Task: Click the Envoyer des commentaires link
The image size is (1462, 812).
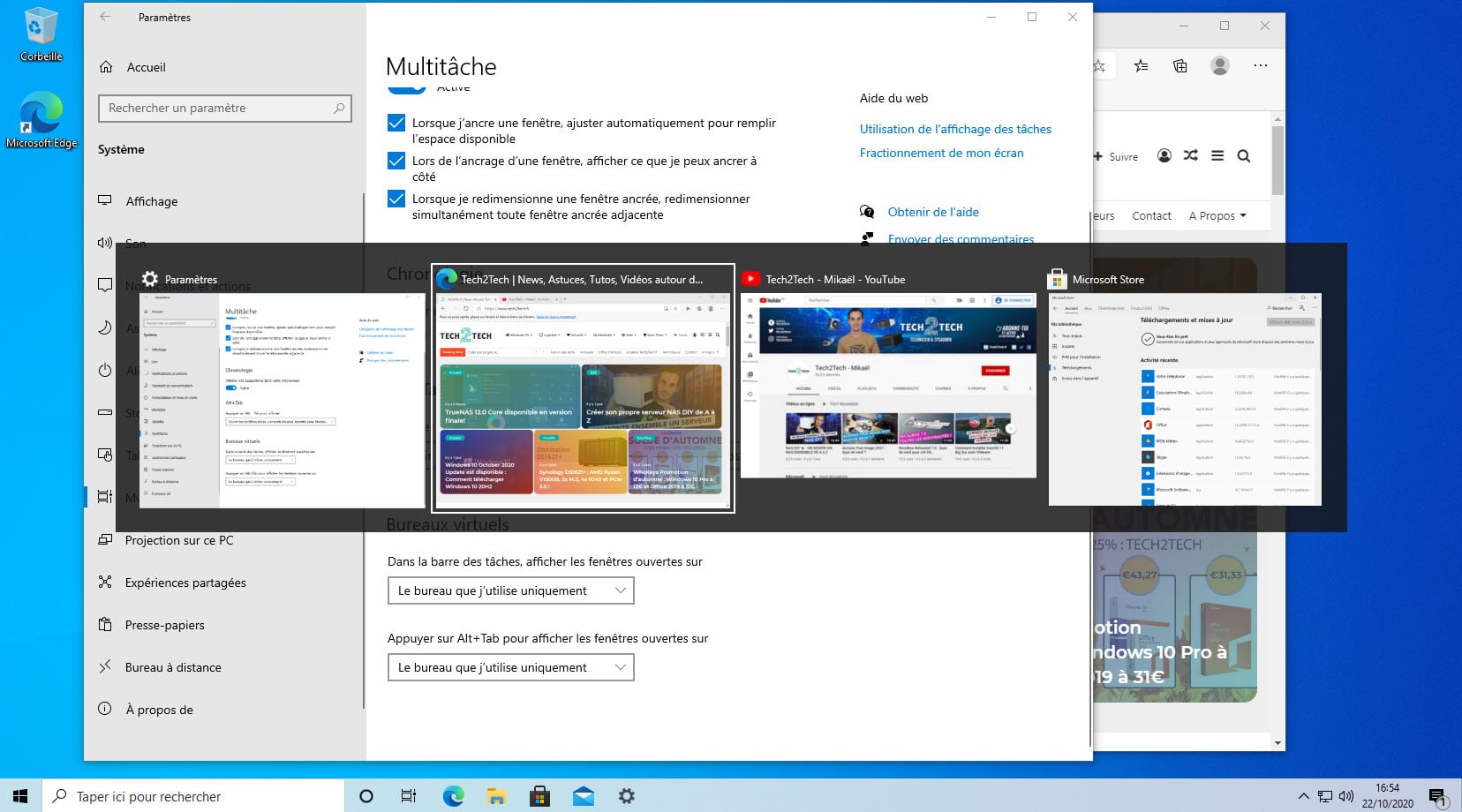Action: point(961,238)
